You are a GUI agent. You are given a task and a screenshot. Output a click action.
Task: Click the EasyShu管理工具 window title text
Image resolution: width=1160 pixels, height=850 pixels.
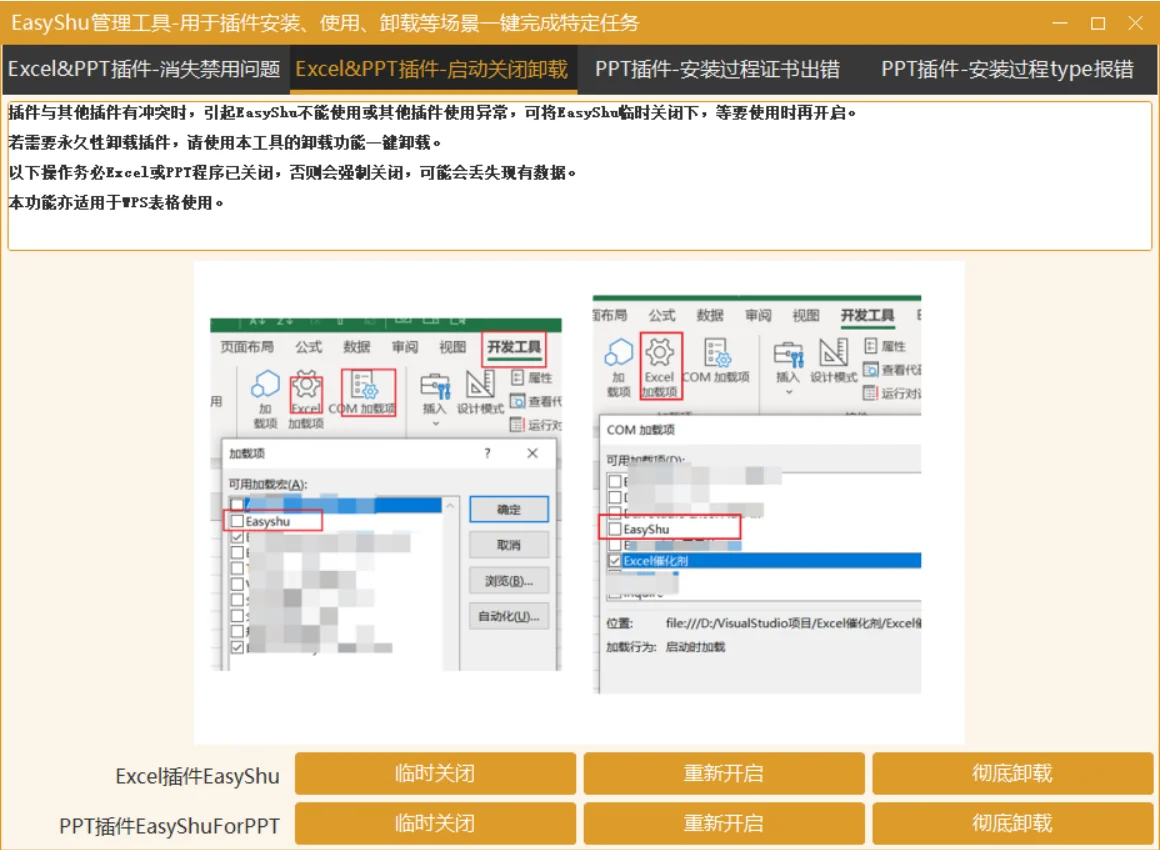[325, 23]
